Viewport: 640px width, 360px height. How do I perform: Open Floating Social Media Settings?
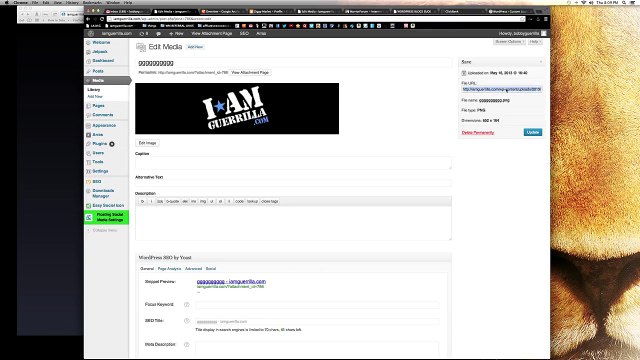[107, 217]
